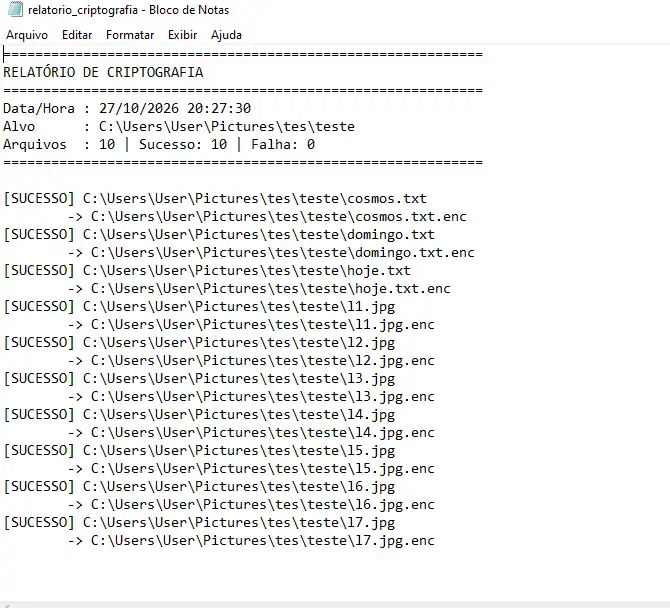Click the Arquivos line with Sucesso: 10
The width and height of the screenshot is (670, 608).
159,144
